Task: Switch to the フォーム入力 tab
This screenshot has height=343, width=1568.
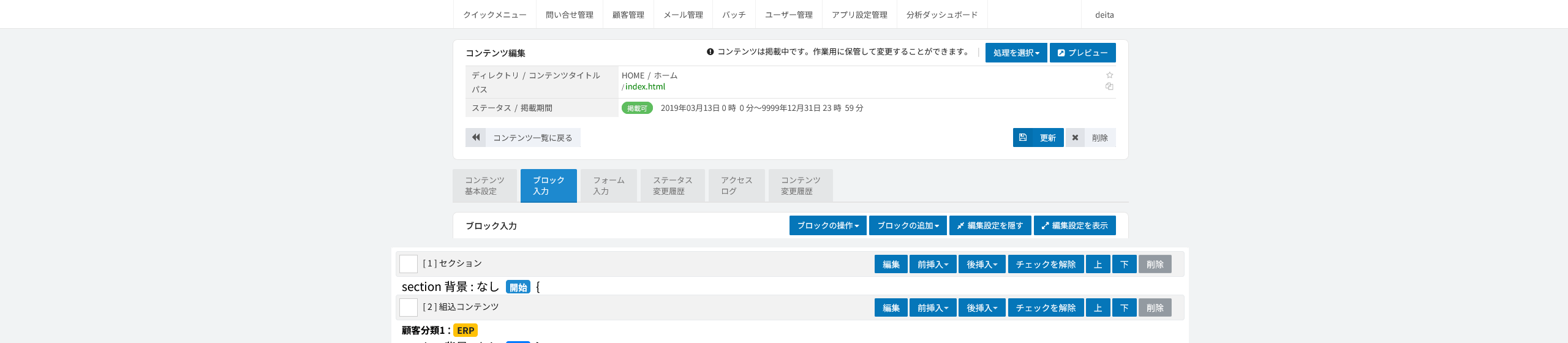Action: (x=609, y=186)
